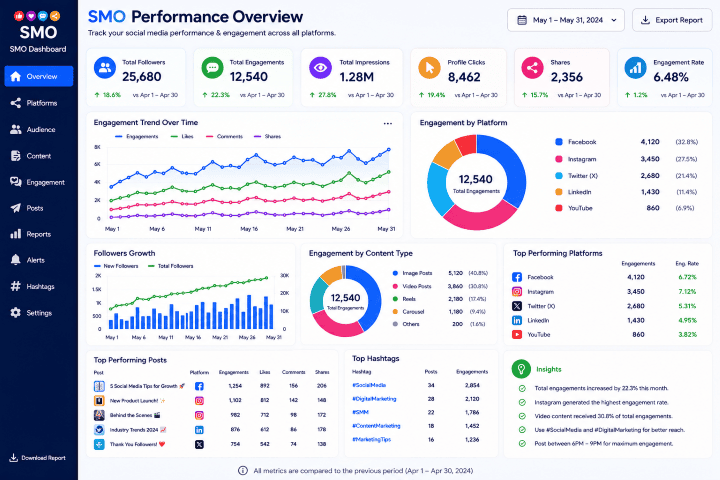Screen dimensions: 720x480
Task: Click the info icon in the footer note
Action: [242, 470]
